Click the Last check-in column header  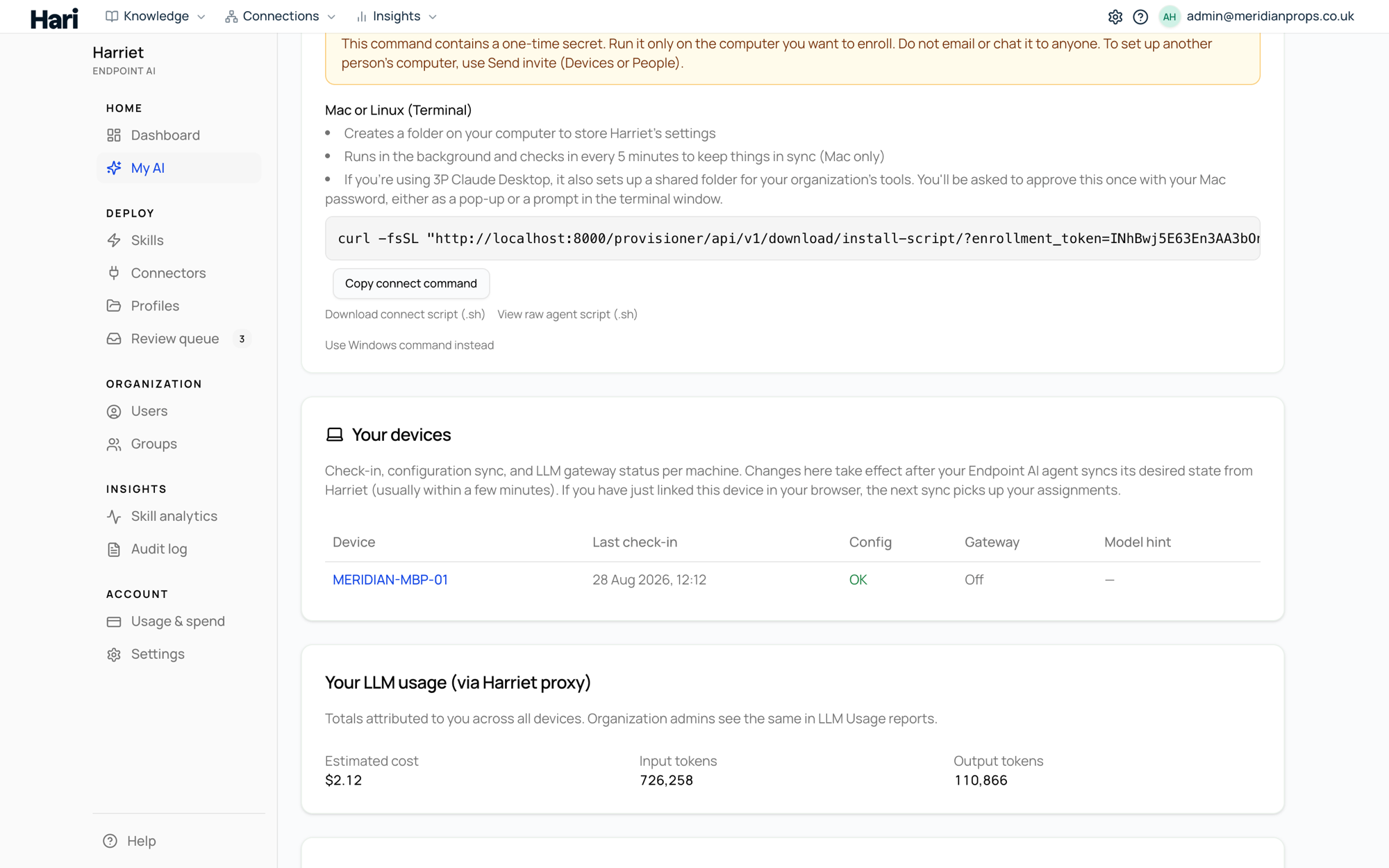pyautogui.click(x=635, y=542)
